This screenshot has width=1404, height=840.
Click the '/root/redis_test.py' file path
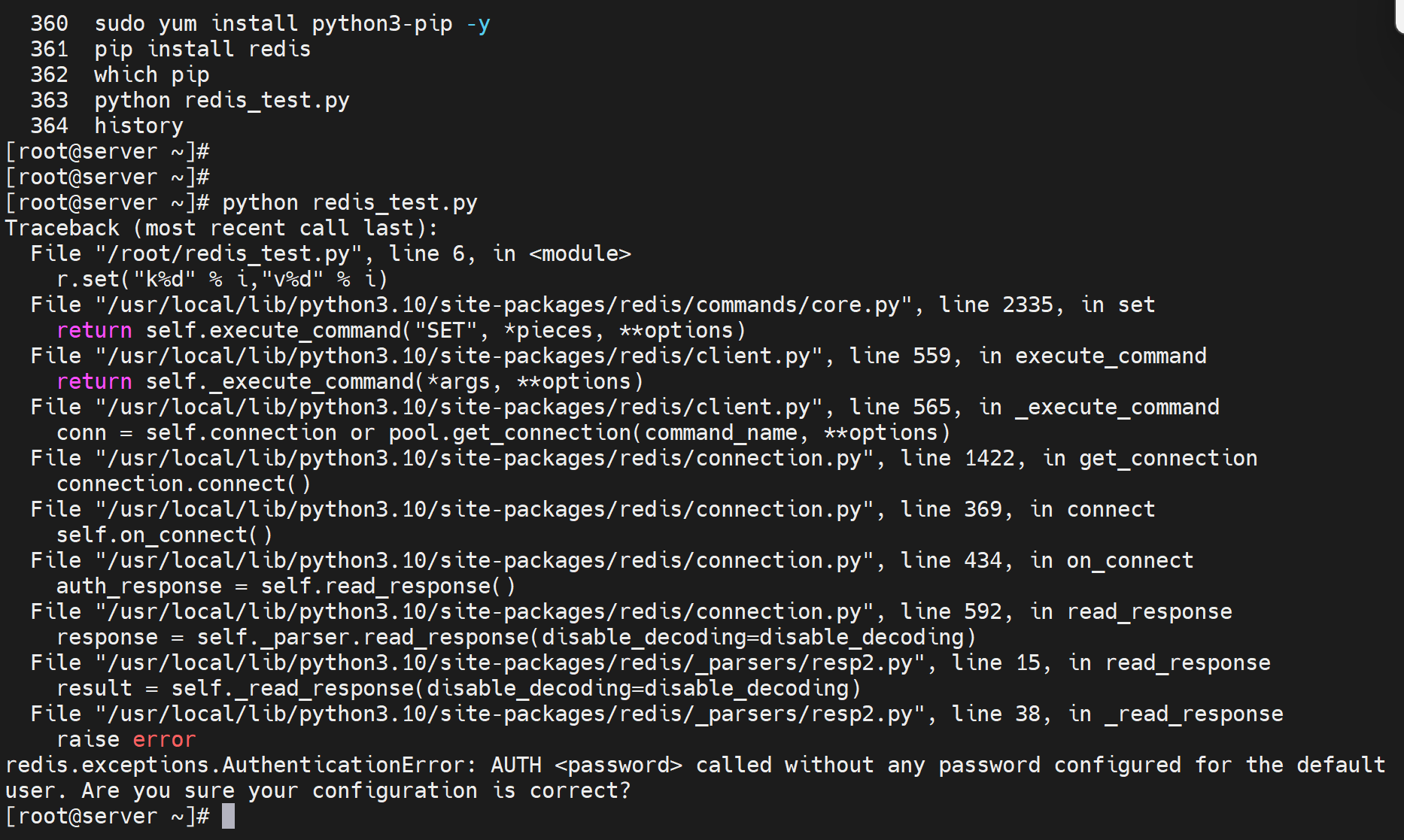pyautogui.click(x=228, y=253)
